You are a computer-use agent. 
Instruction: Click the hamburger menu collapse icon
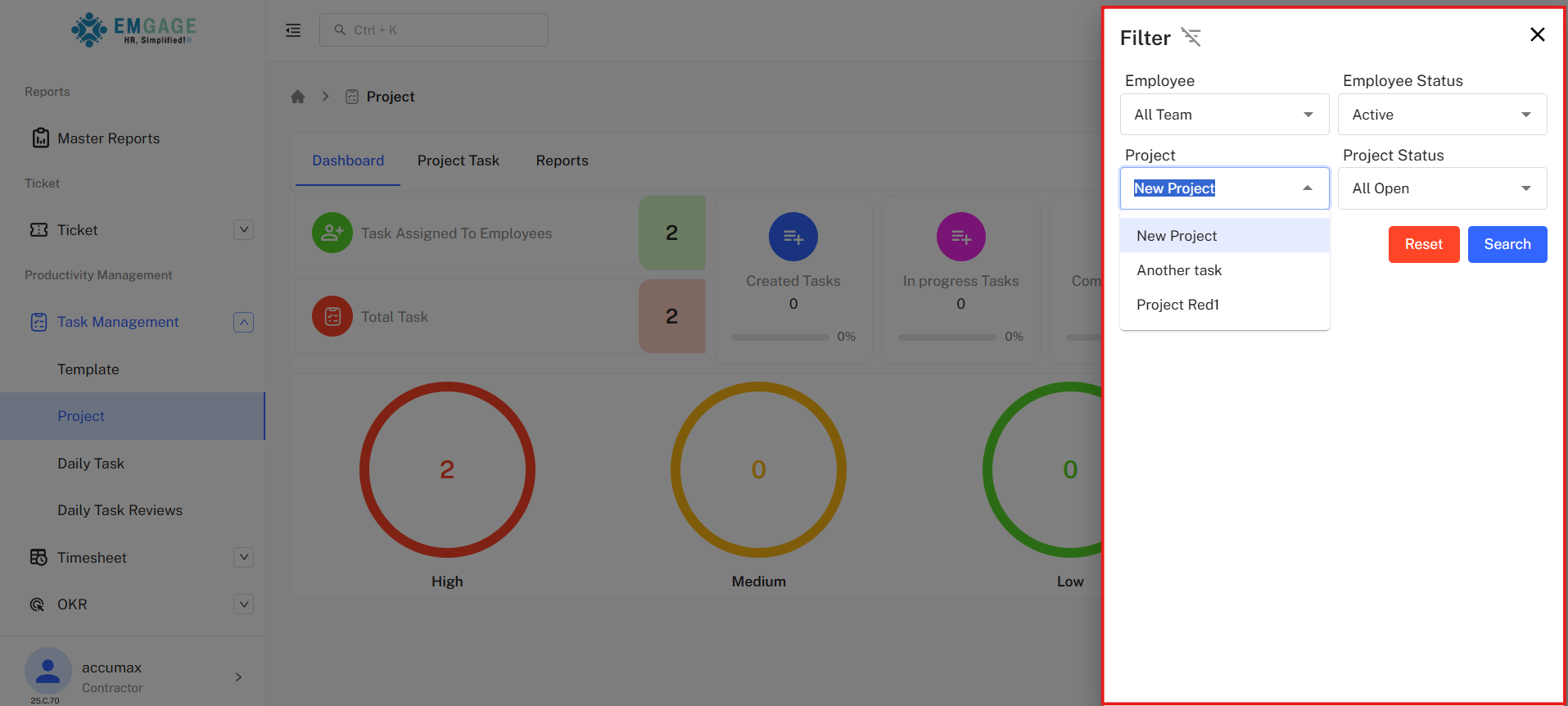coord(293,30)
